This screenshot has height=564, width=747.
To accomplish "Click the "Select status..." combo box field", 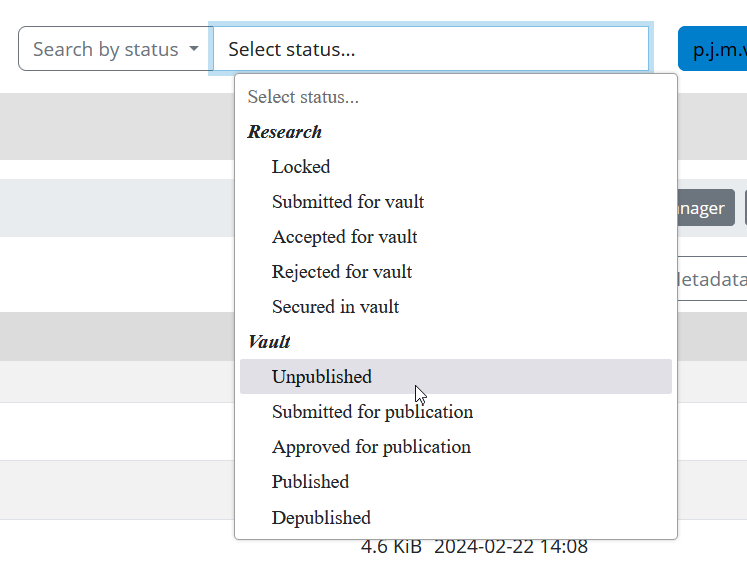I will (x=431, y=49).
